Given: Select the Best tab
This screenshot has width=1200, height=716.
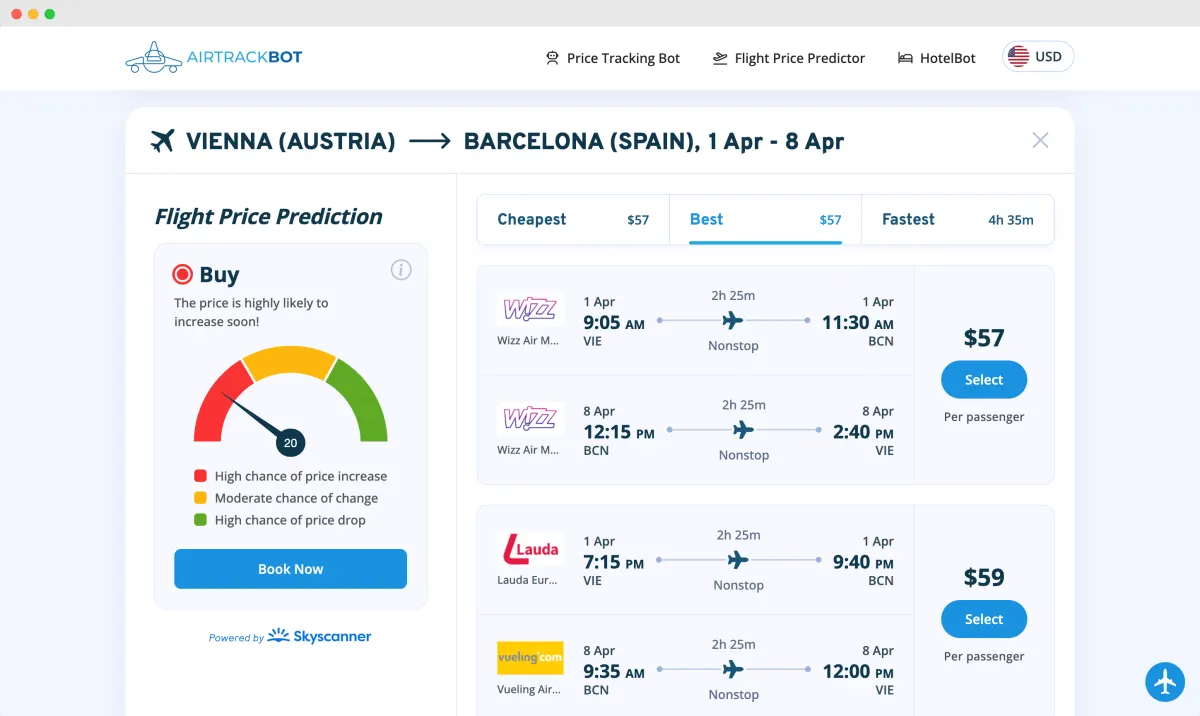Looking at the screenshot, I should (765, 220).
